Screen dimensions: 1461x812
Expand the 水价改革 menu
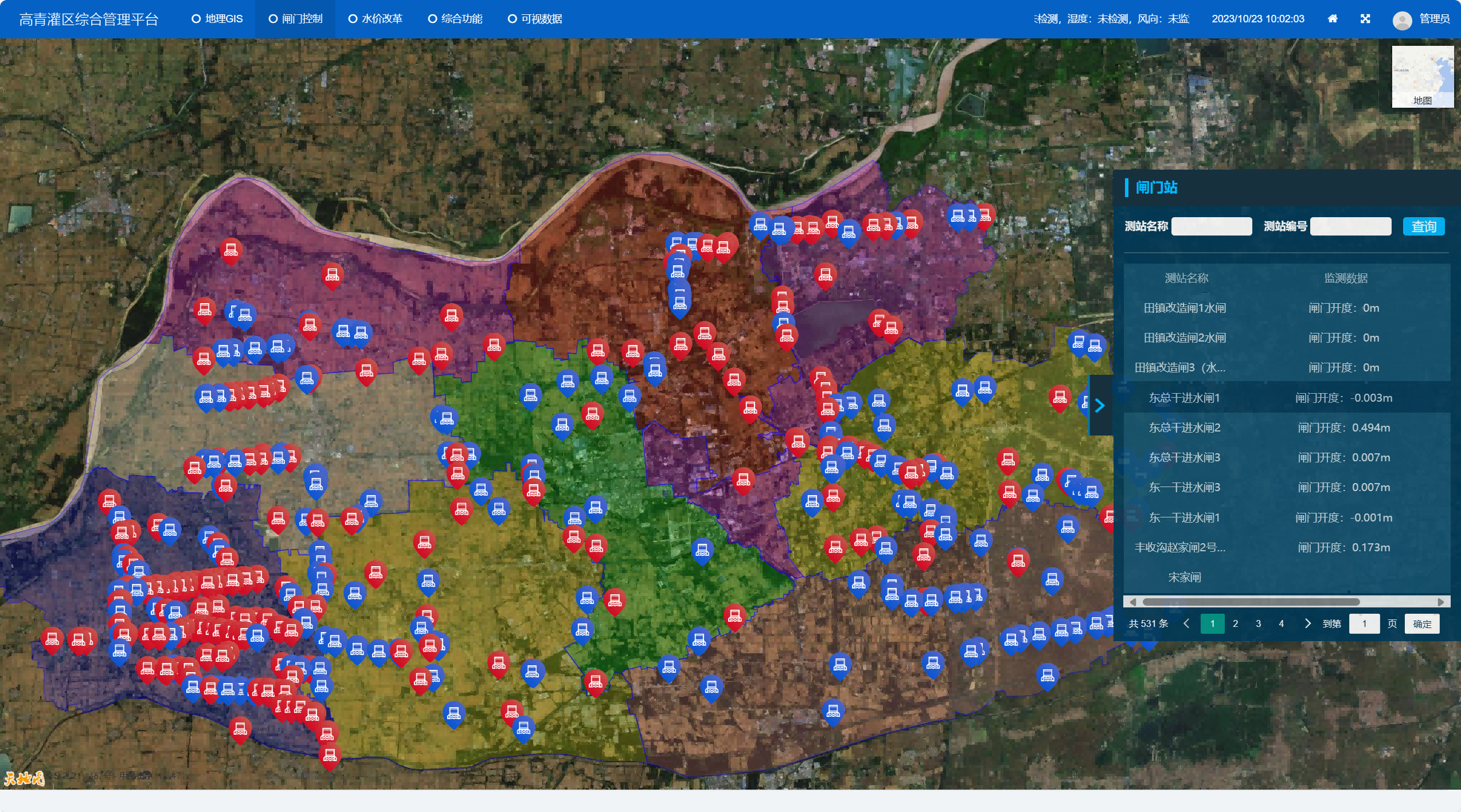pyautogui.click(x=376, y=19)
